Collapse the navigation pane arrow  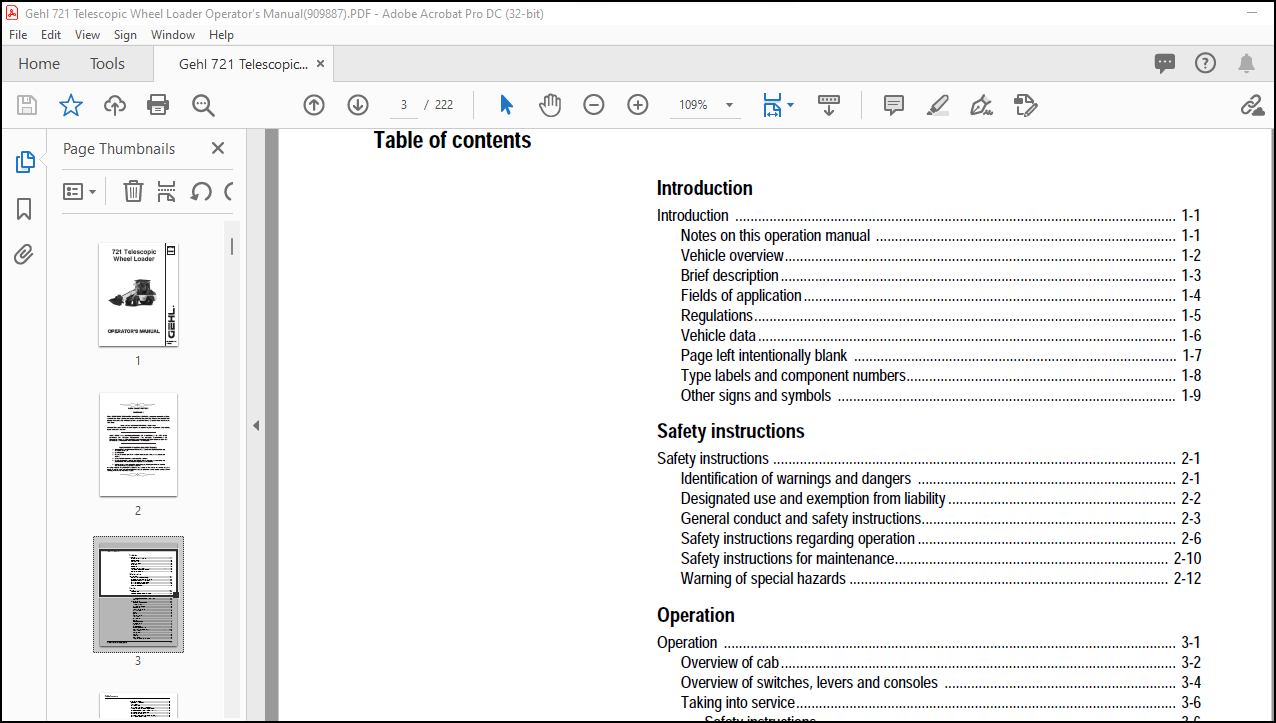click(x=256, y=425)
